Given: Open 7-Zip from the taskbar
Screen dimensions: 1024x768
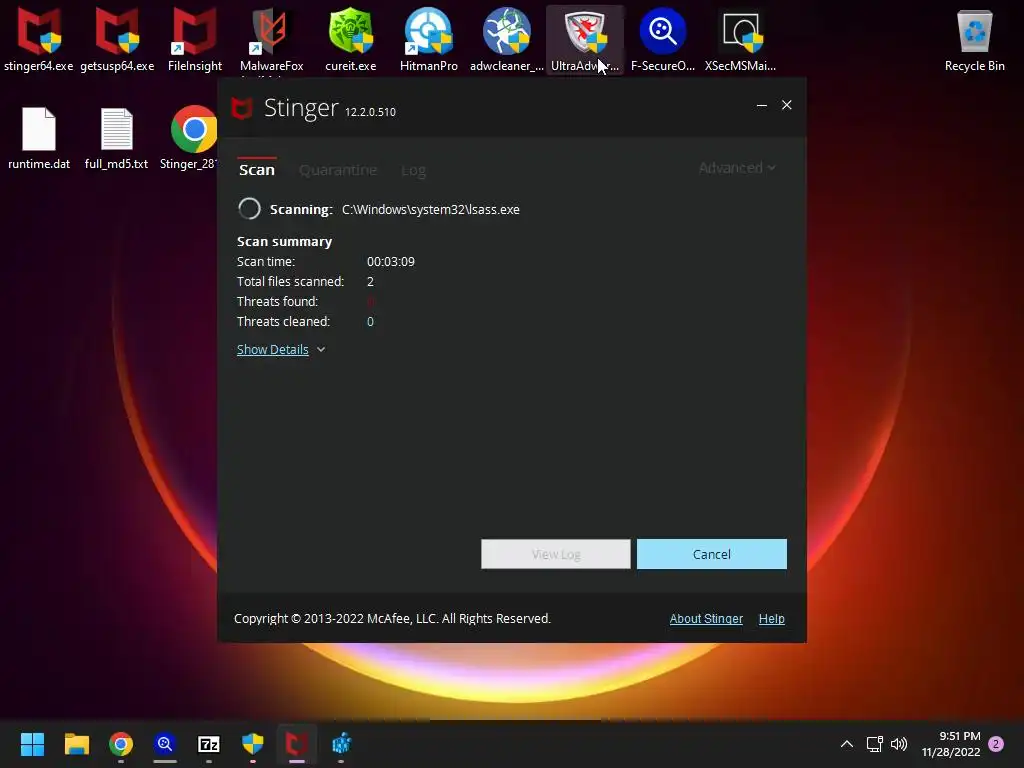Looking at the screenshot, I should click(209, 744).
